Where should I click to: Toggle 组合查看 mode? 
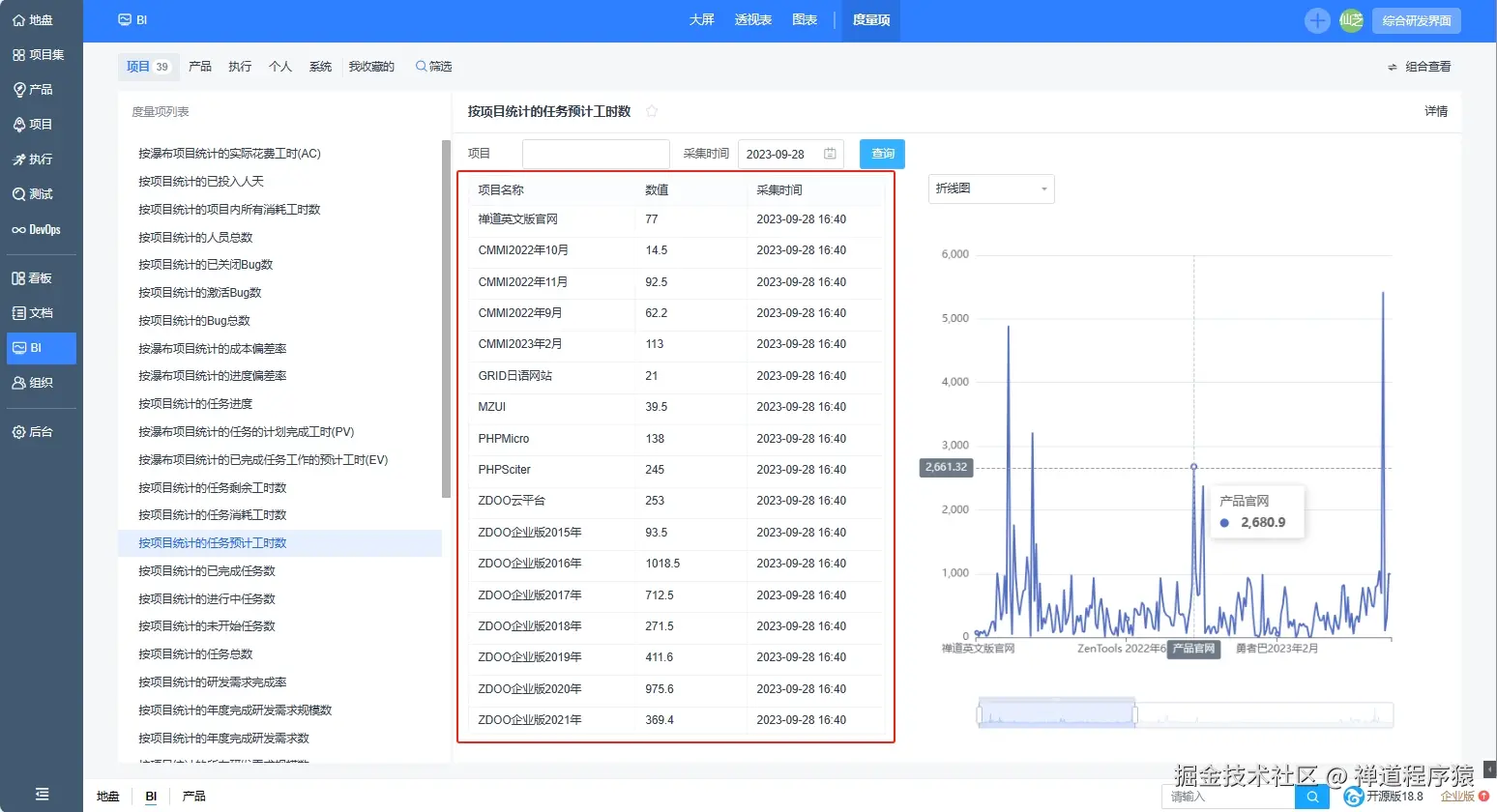click(1419, 67)
